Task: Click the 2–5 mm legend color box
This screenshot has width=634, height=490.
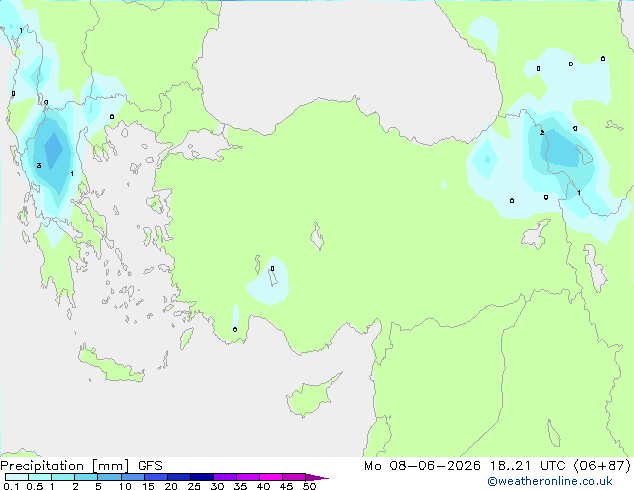Action: [86, 477]
